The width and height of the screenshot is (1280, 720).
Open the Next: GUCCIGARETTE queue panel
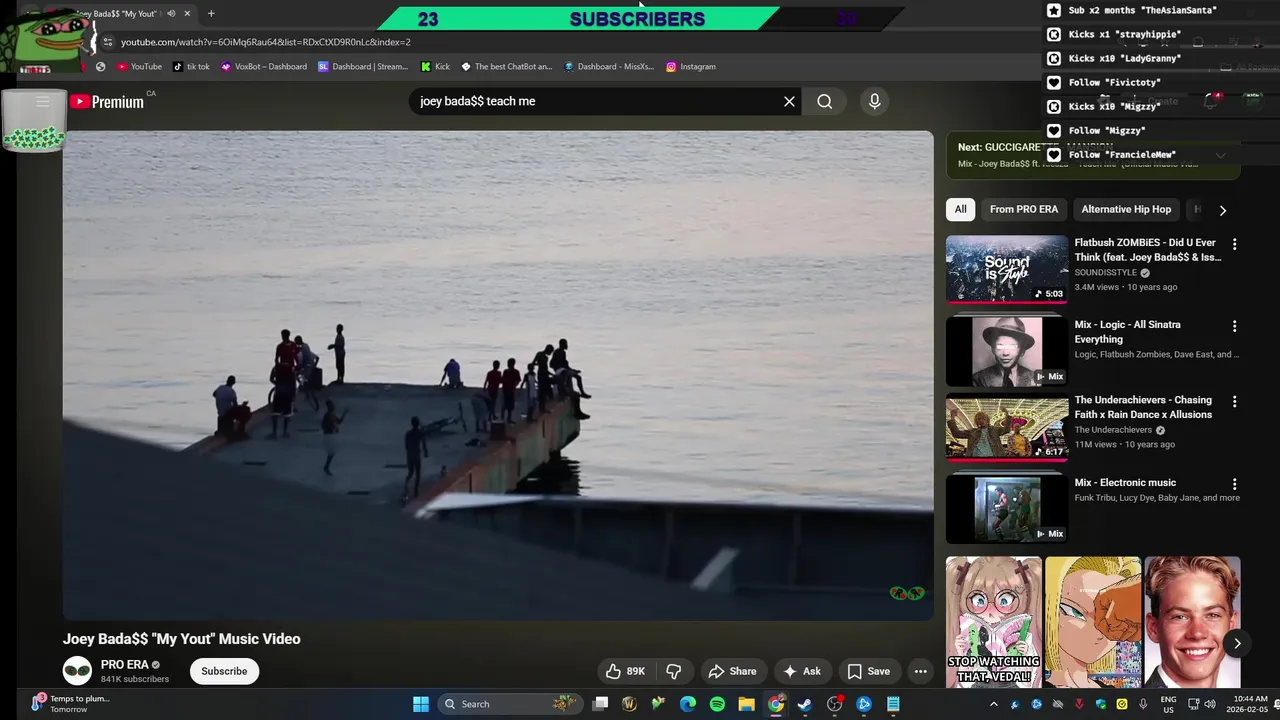pyautogui.click(x=1093, y=155)
